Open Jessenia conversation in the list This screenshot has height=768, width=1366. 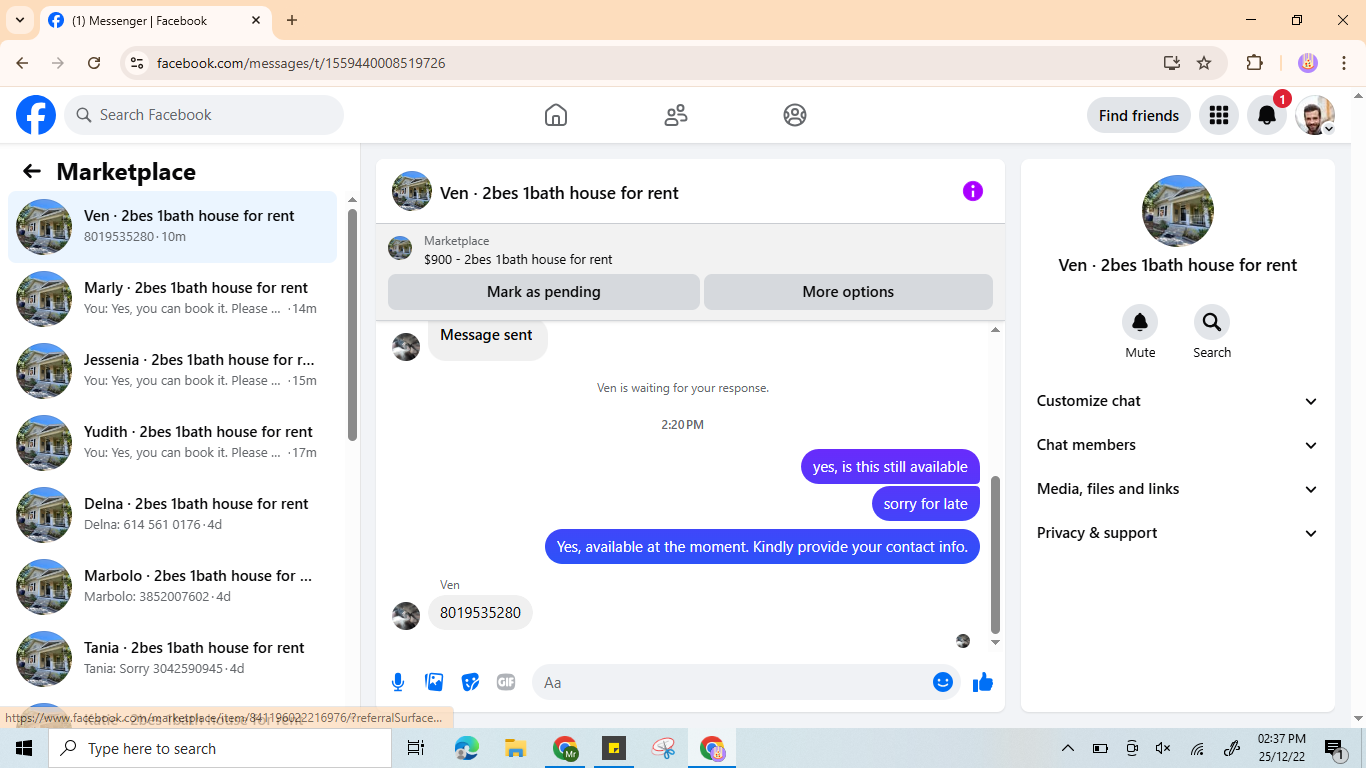(x=173, y=370)
